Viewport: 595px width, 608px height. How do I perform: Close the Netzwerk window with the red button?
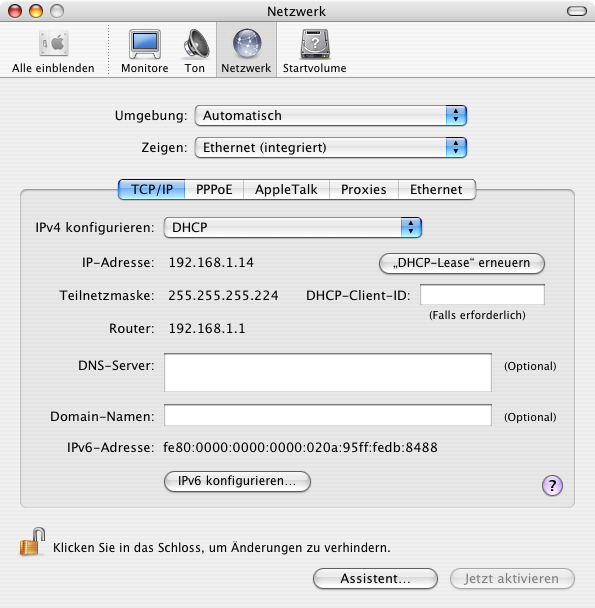tap(15, 11)
